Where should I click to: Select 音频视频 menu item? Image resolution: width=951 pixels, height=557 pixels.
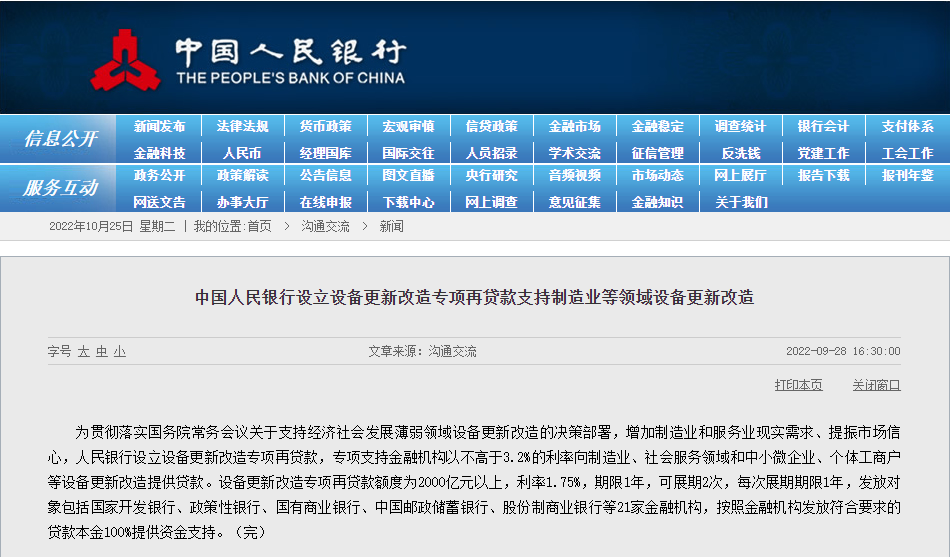[x=575, y=175]
